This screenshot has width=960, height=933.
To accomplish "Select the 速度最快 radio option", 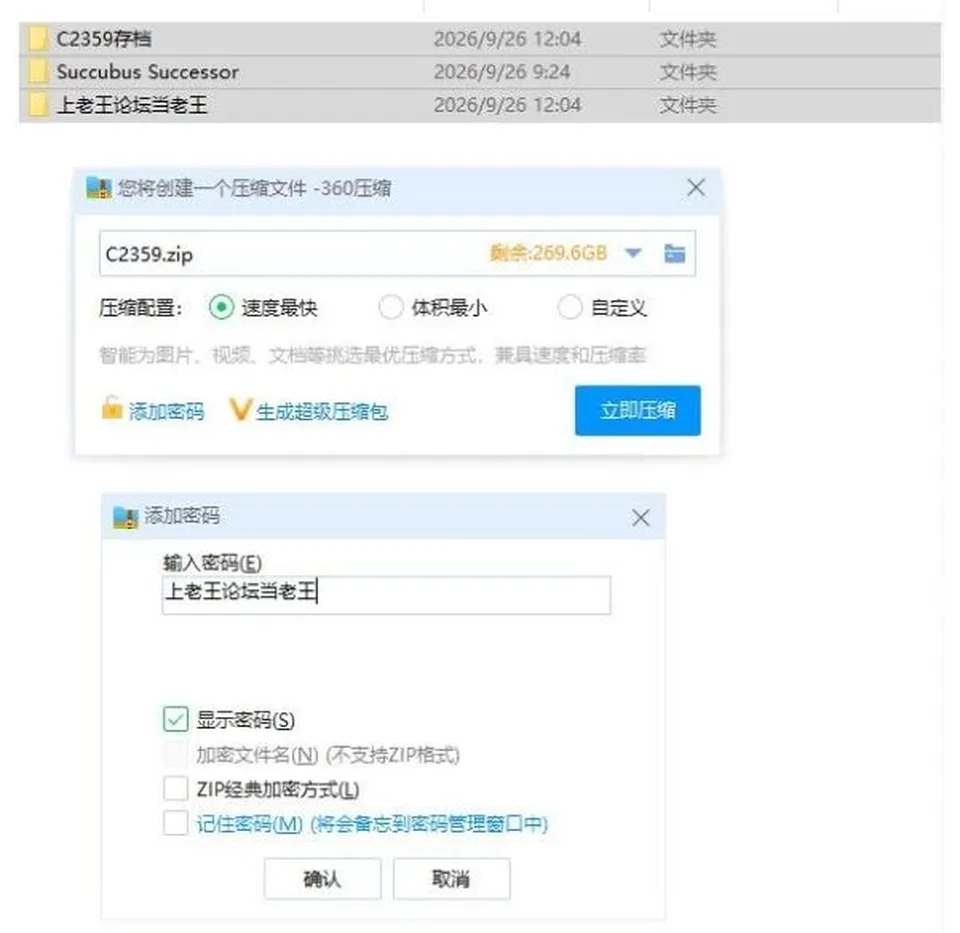I will point(222,307).
